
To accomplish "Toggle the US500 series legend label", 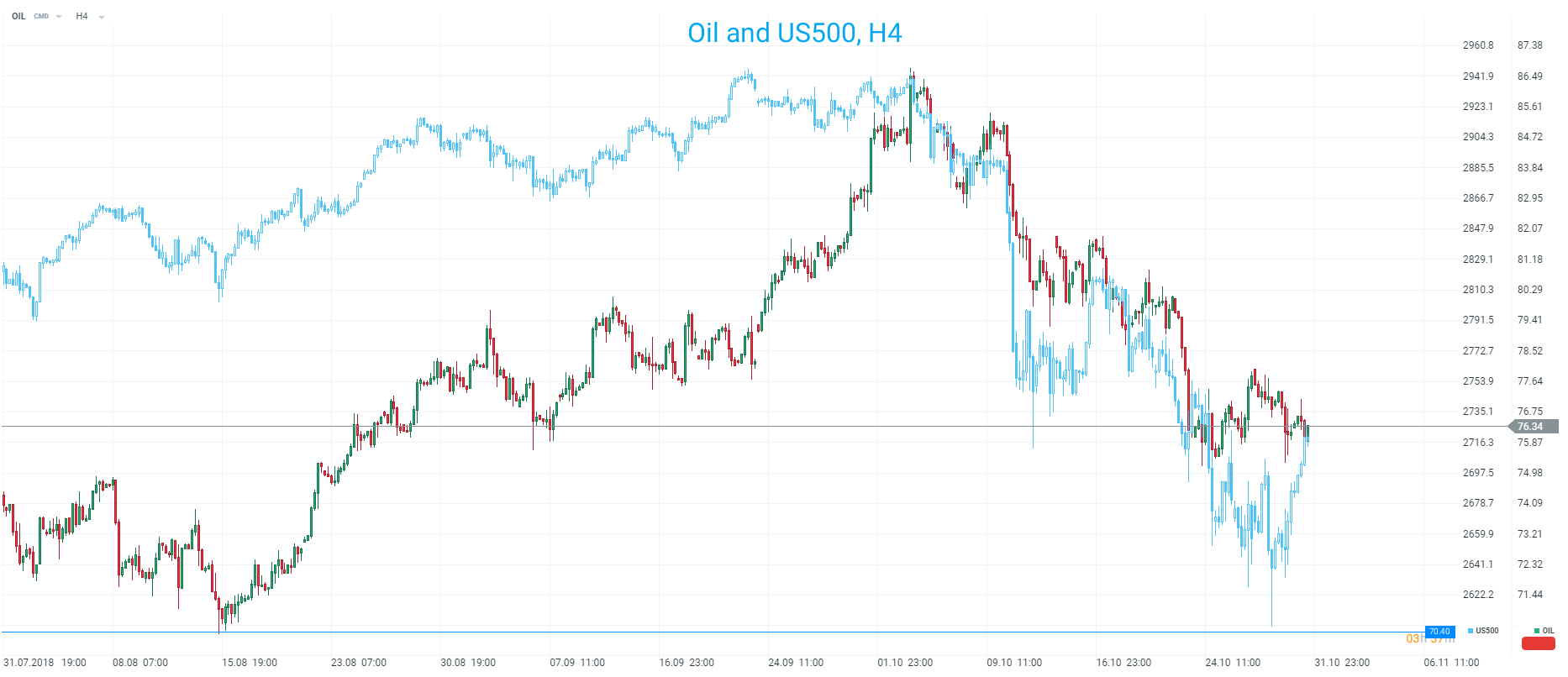I will (1487, 631).
